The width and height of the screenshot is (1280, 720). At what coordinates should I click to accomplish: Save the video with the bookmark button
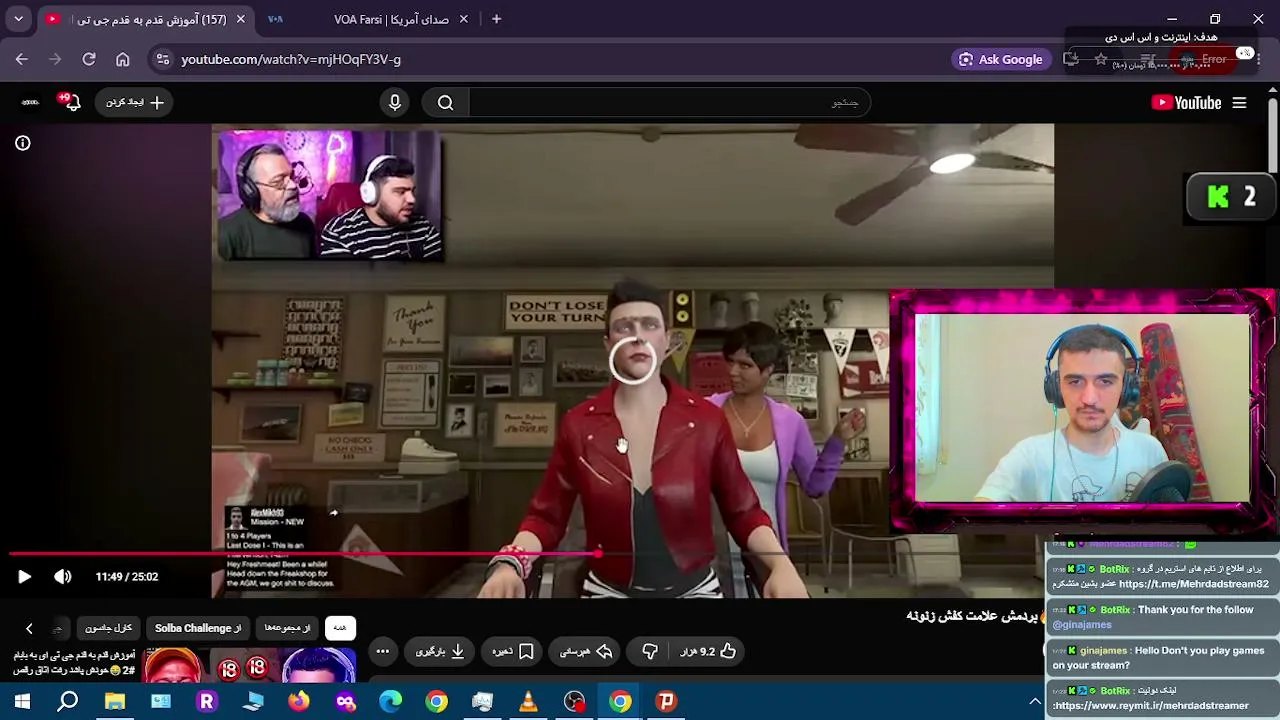pyautogui.click(x=513, y=651)
